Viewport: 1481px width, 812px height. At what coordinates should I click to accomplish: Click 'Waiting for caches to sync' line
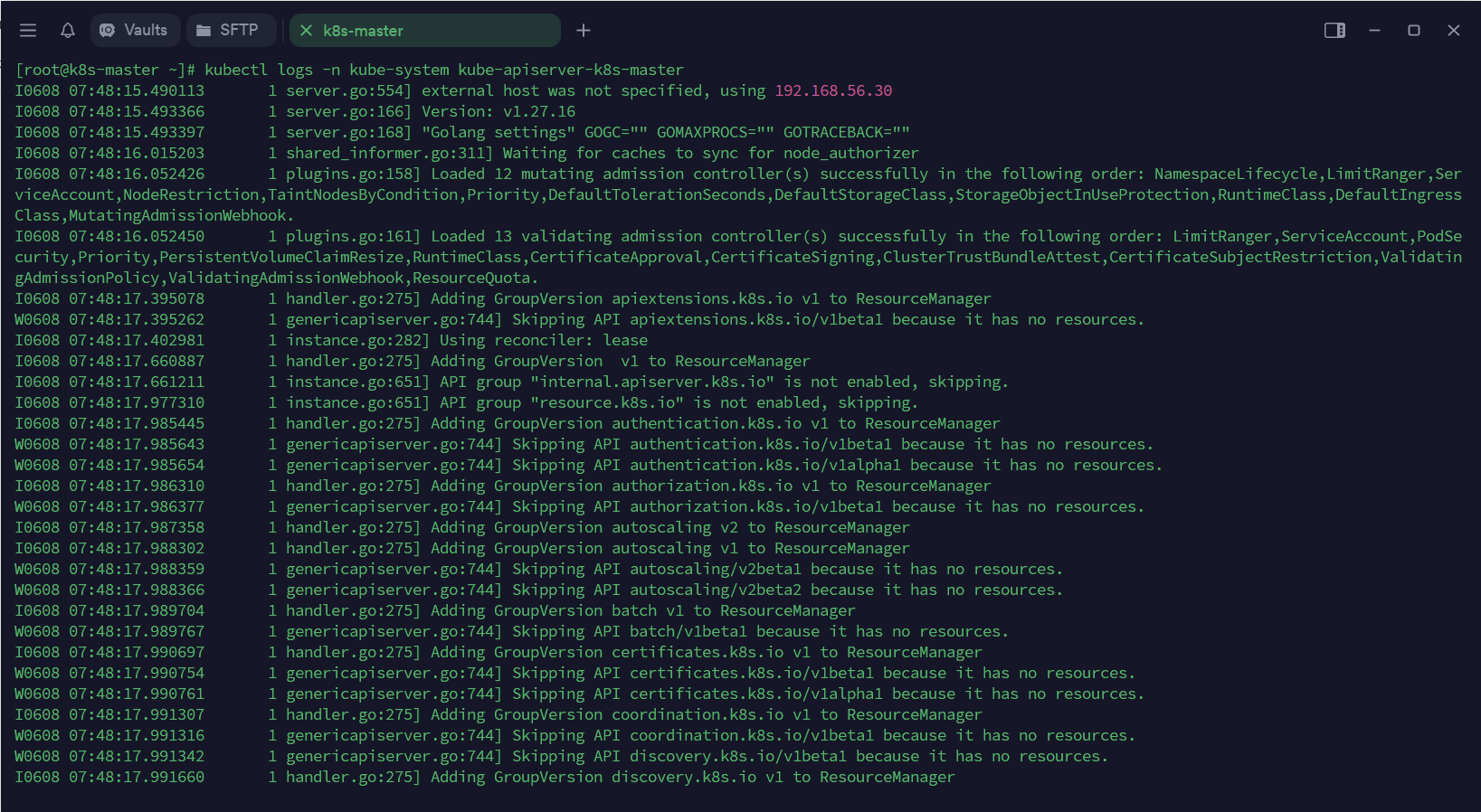pos(467,153)
